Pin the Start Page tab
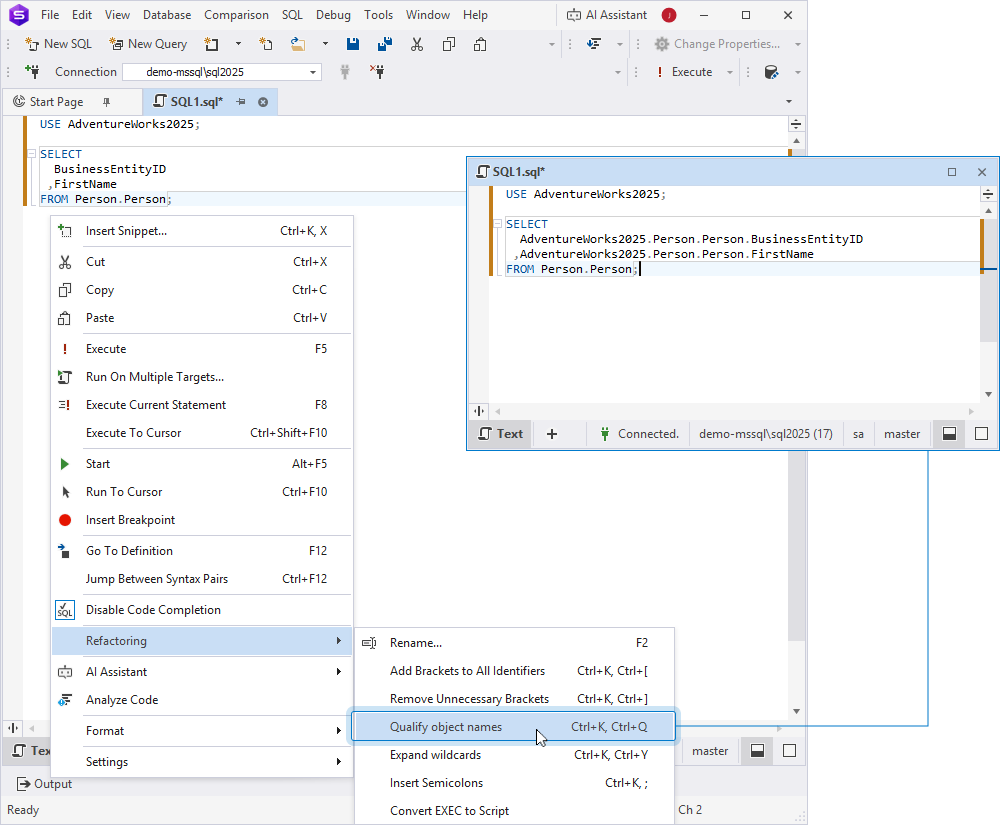The width and height of the screenshot is (1000, 825). [x=107, y=102]
